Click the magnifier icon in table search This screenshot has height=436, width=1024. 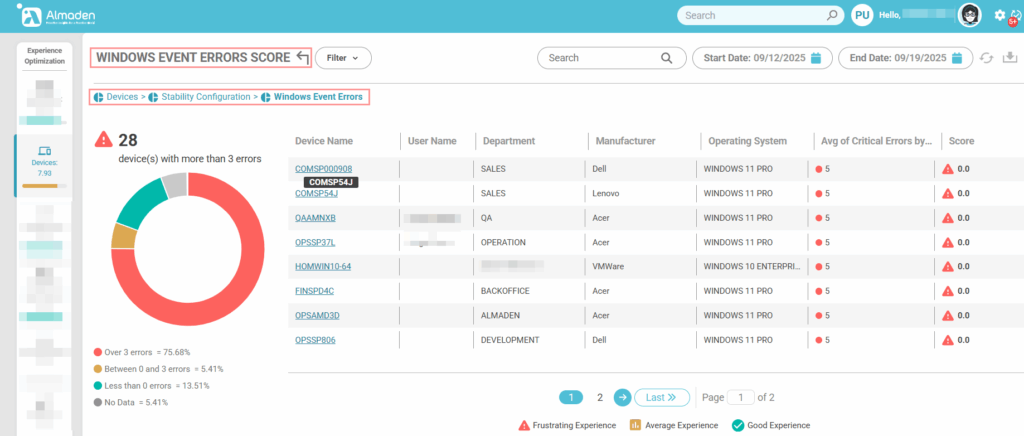pos(667,58)
